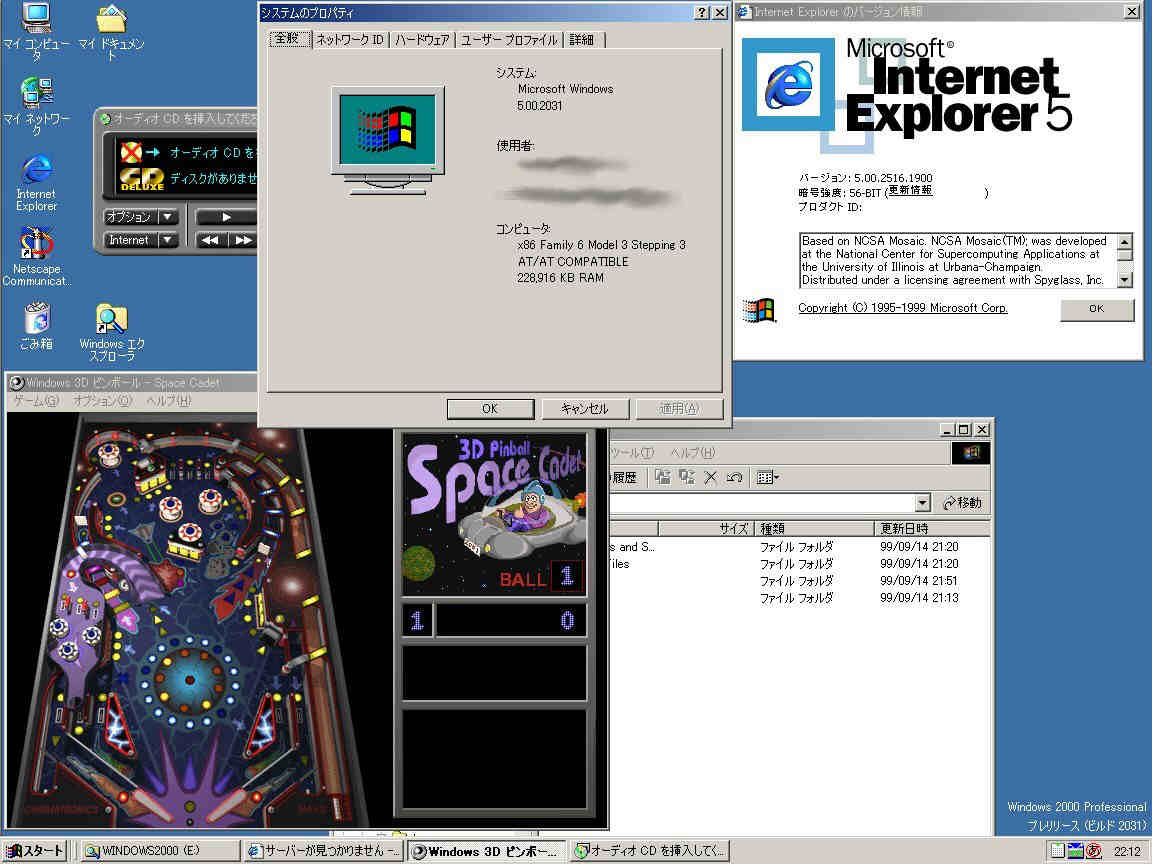This screenshot has width=1152, height=864.
Task: Click the help question mark in System Properties
Action: tap(702, 12)
